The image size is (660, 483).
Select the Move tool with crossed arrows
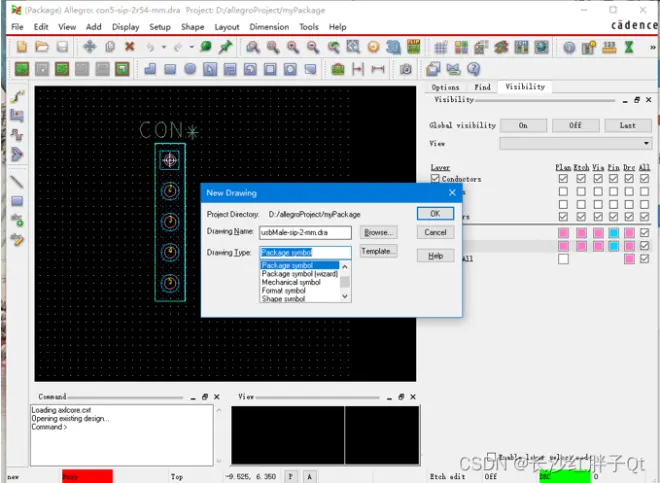pyautogui.click(x=89, y=46)
